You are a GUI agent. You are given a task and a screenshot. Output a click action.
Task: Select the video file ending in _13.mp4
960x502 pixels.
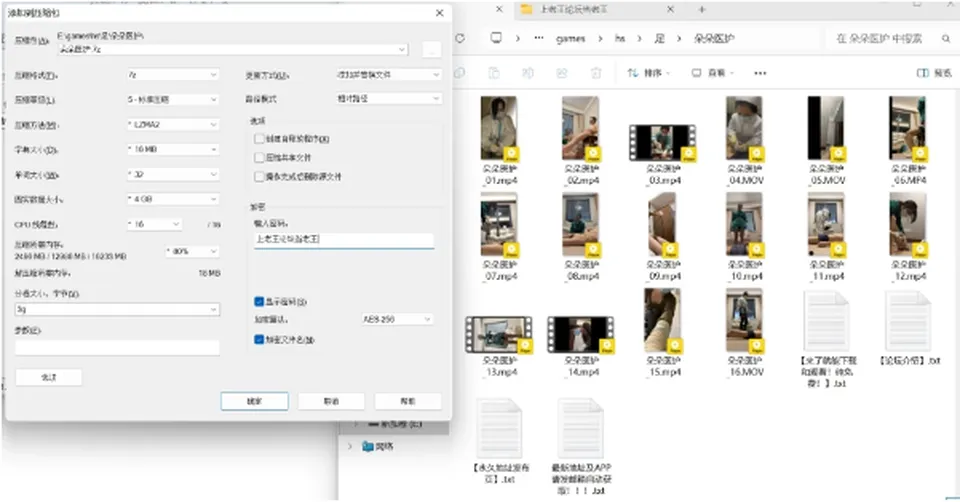tap(500, 347)
